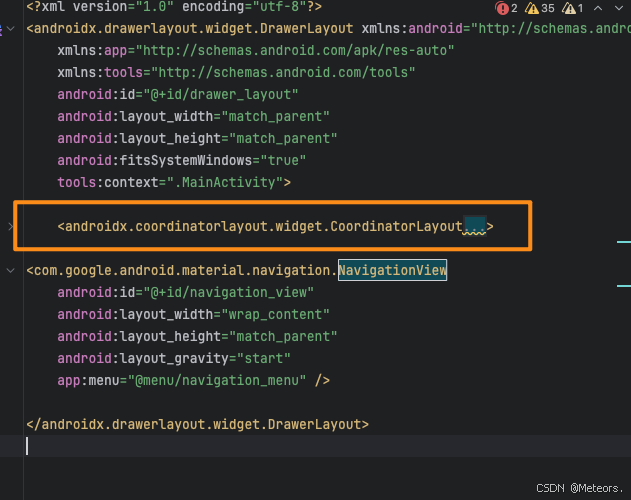Click android:fitsSystemWindows="true" line
This screenshot has height=500, width=631.
[181, 161]
